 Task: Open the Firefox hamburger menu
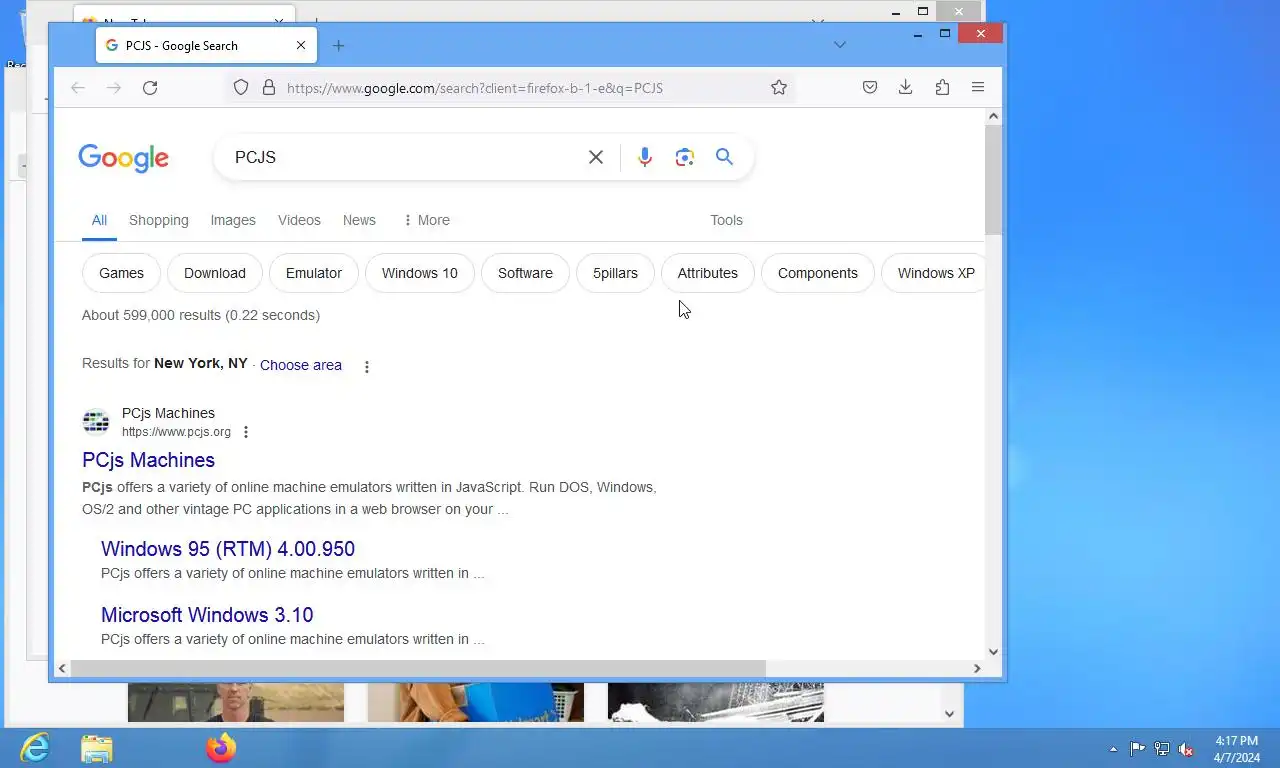click(978, 88)
